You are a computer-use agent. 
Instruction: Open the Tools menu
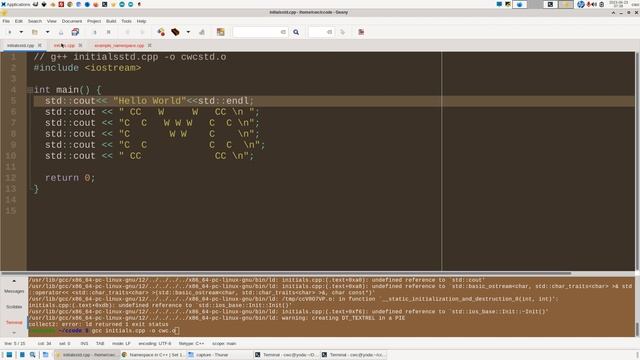click(127, 21)
